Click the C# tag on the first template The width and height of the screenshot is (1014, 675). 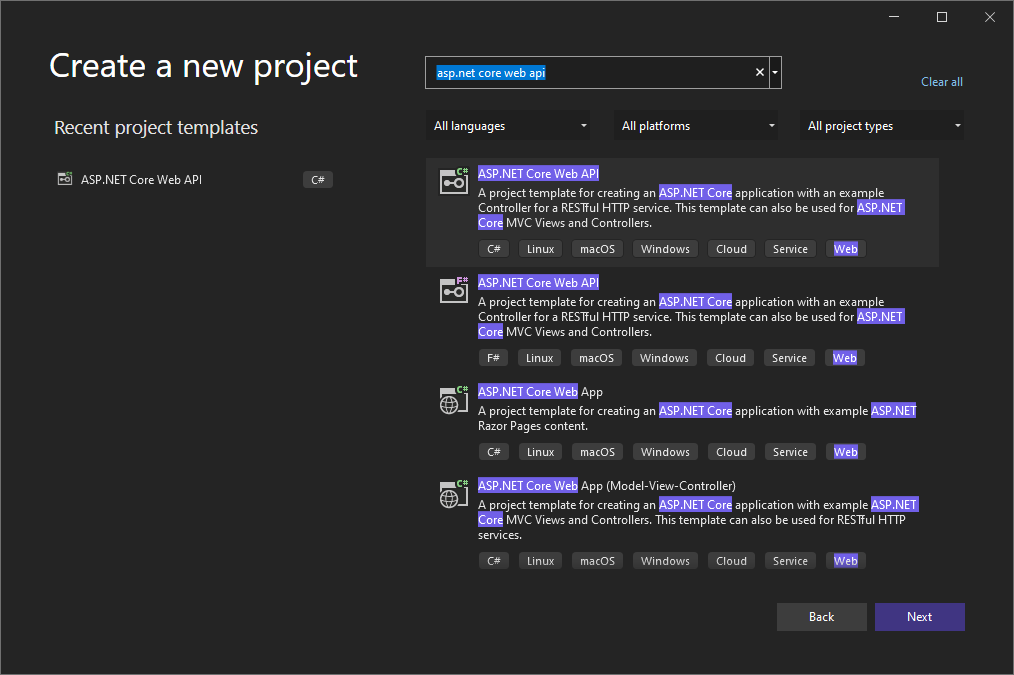point(493,248)
